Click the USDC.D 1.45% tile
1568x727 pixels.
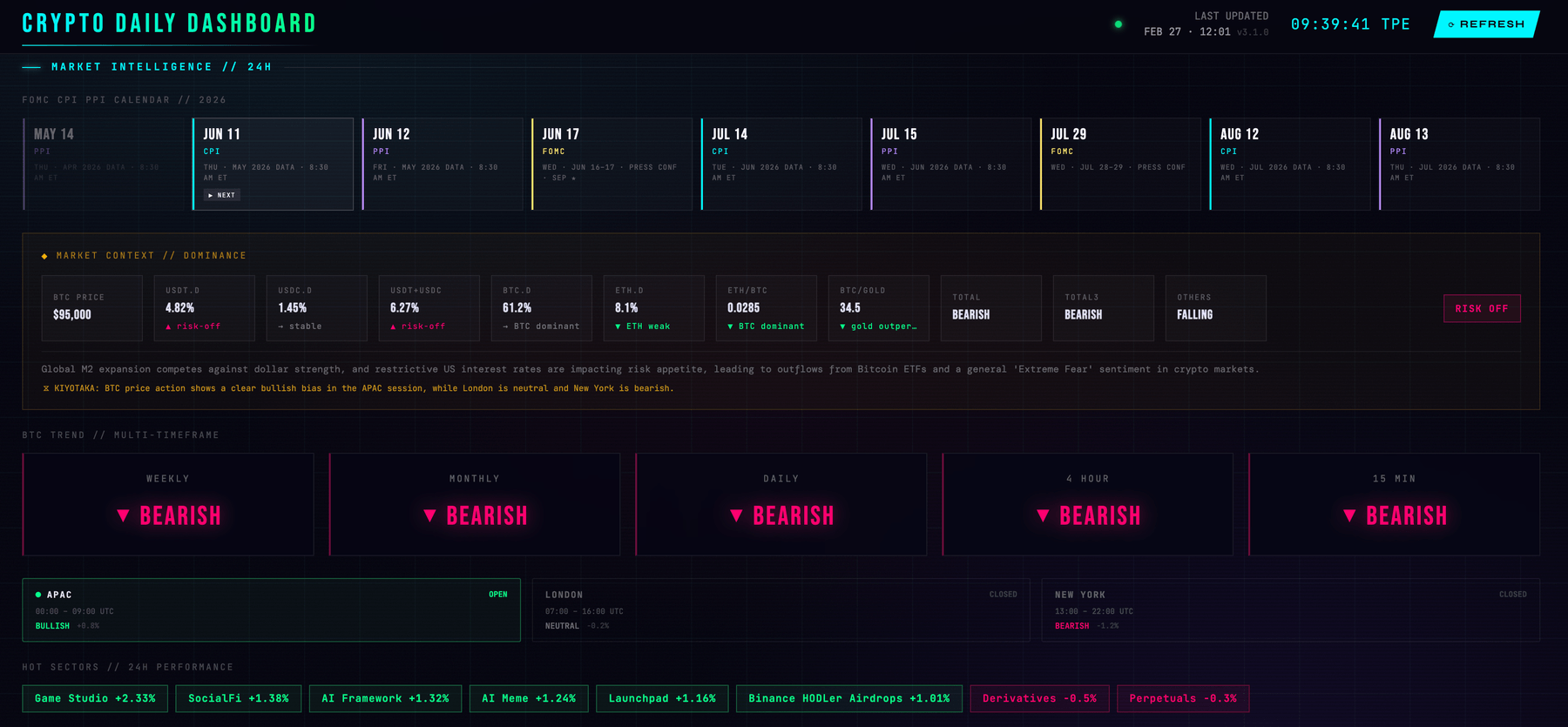[316, 308]
